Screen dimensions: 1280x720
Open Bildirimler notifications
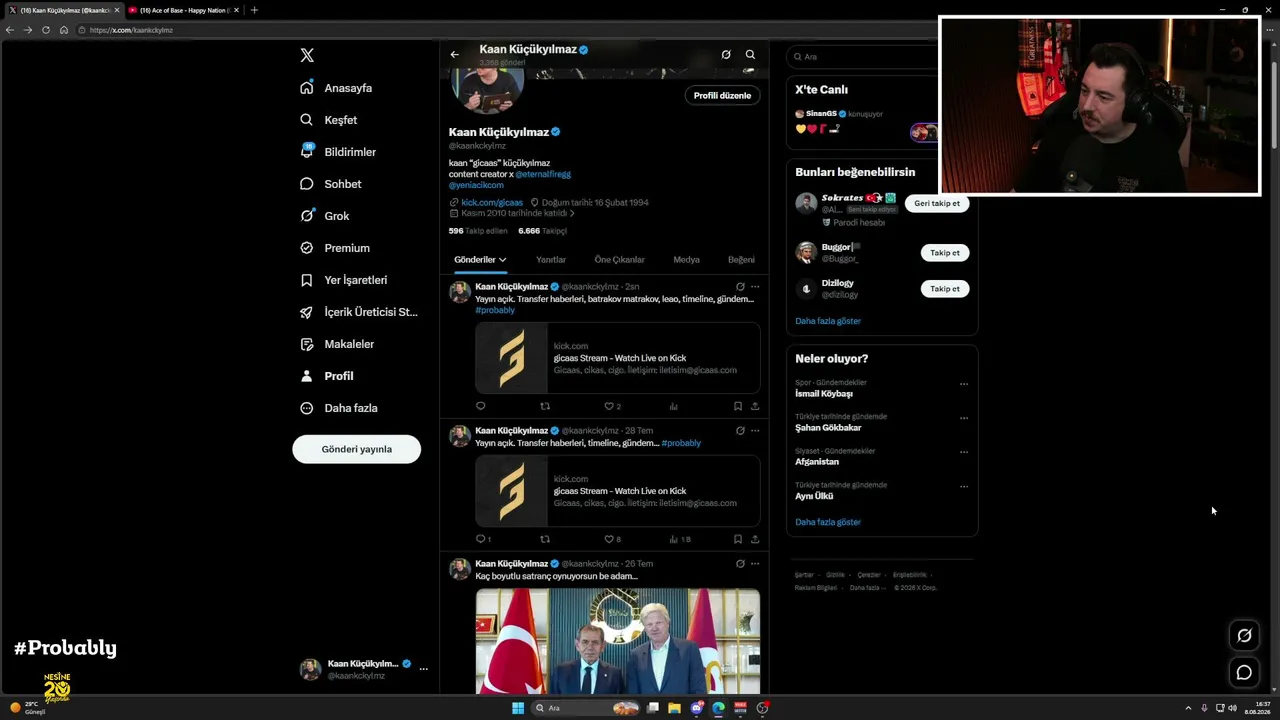338,152
